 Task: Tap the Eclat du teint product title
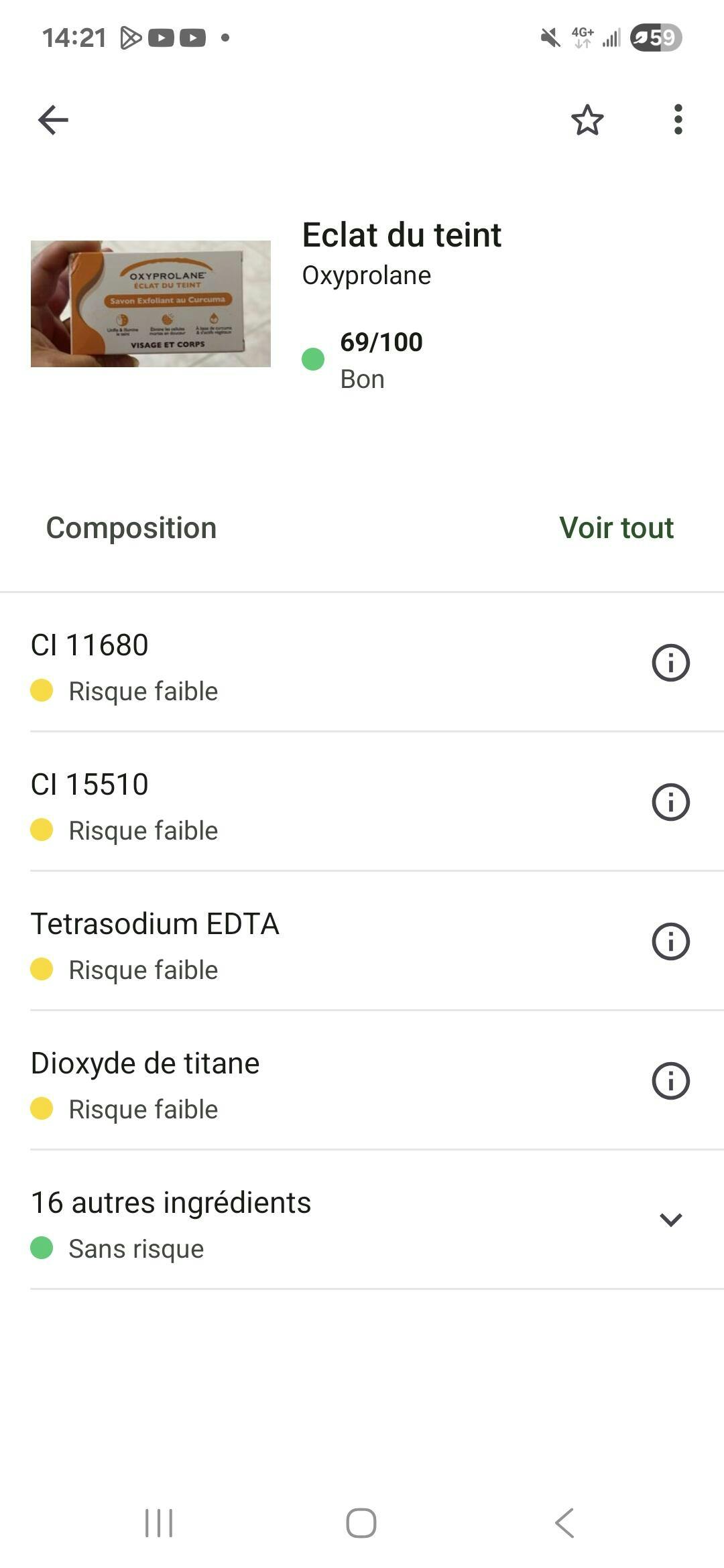pyautogui.click(x=402, y=235)
